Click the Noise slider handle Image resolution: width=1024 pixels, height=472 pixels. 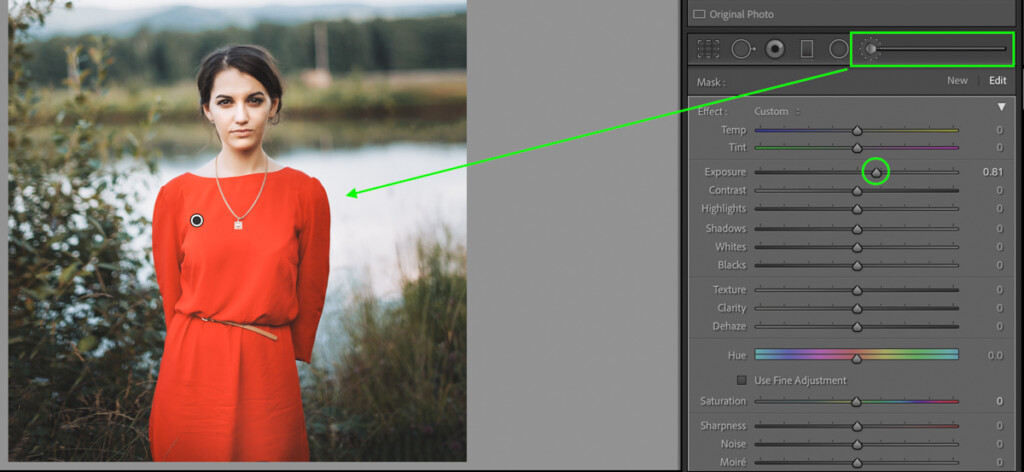[857, 445]
